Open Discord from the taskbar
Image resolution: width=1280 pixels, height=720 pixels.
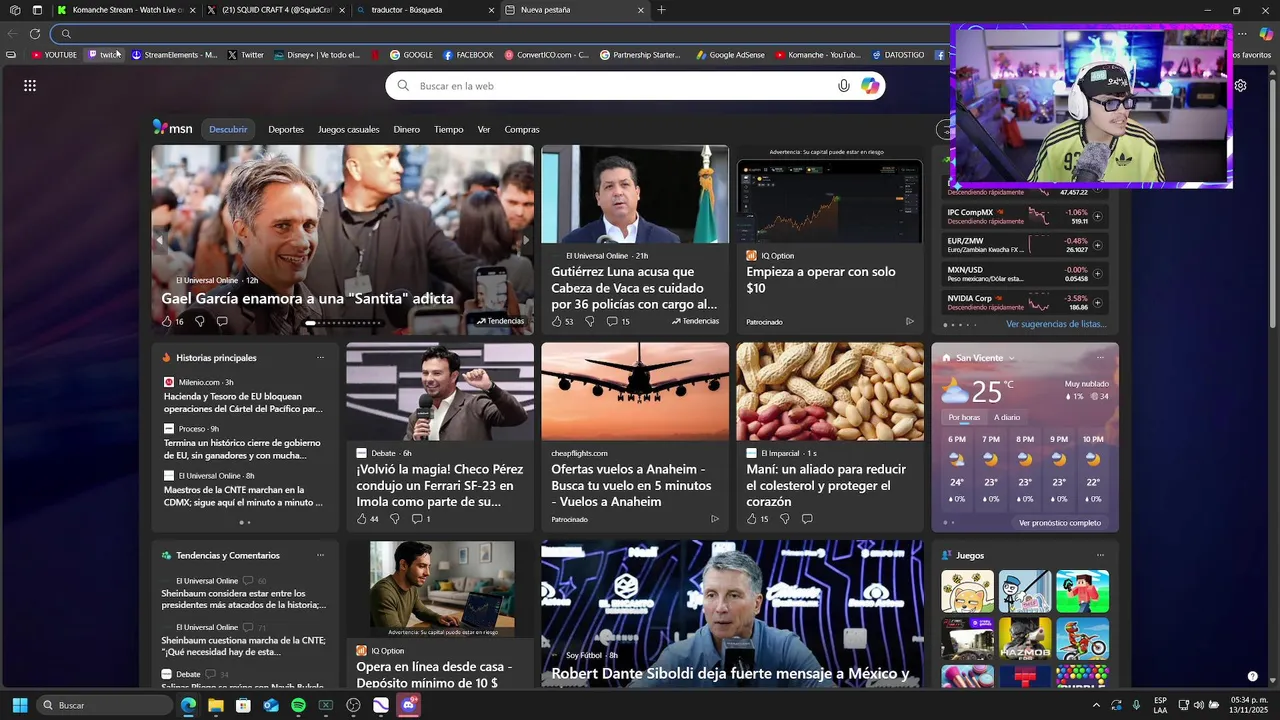click(x=408, y=705)
